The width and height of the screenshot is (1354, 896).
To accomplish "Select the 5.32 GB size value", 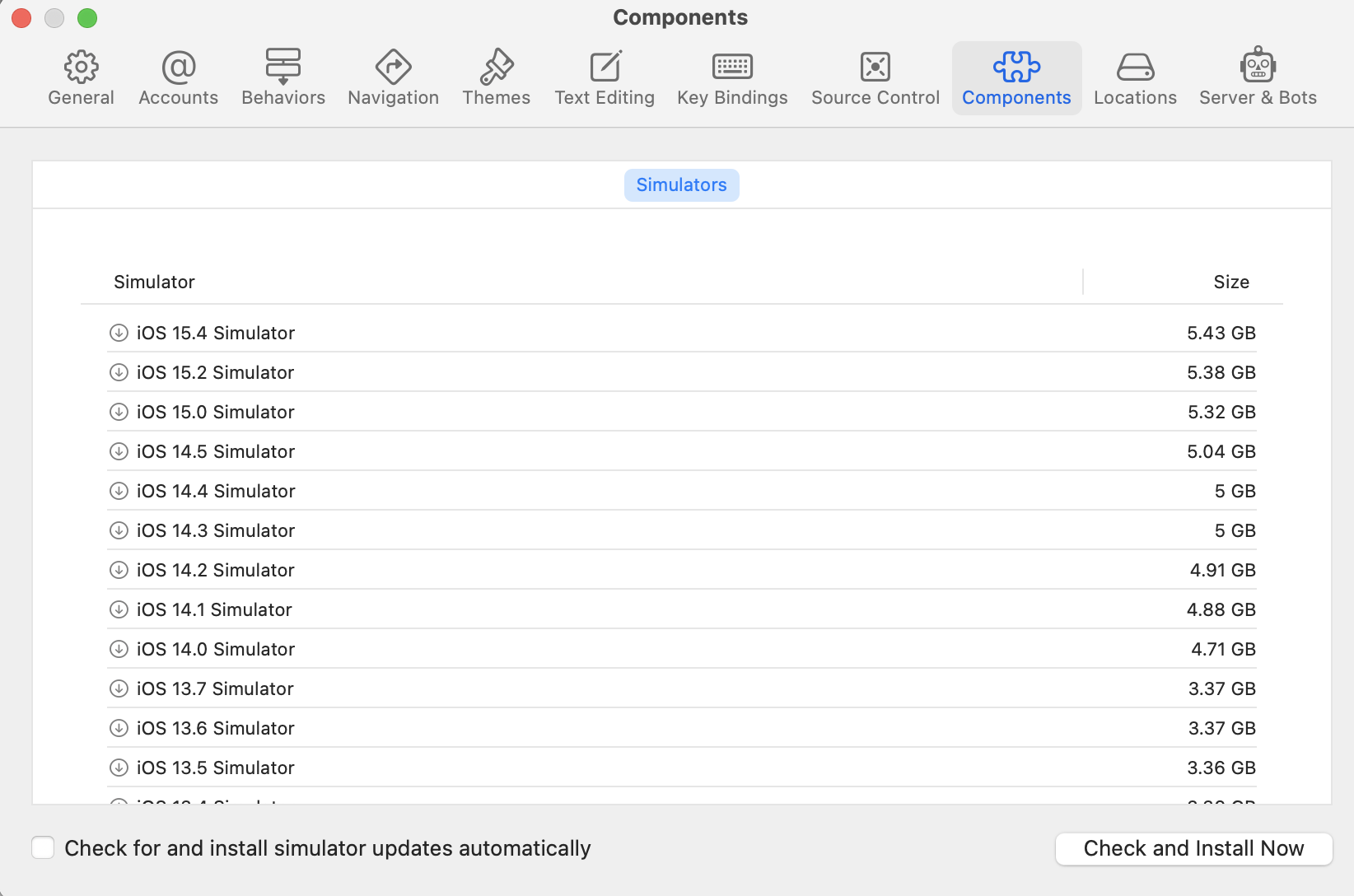I will [x=1221, y=412].
